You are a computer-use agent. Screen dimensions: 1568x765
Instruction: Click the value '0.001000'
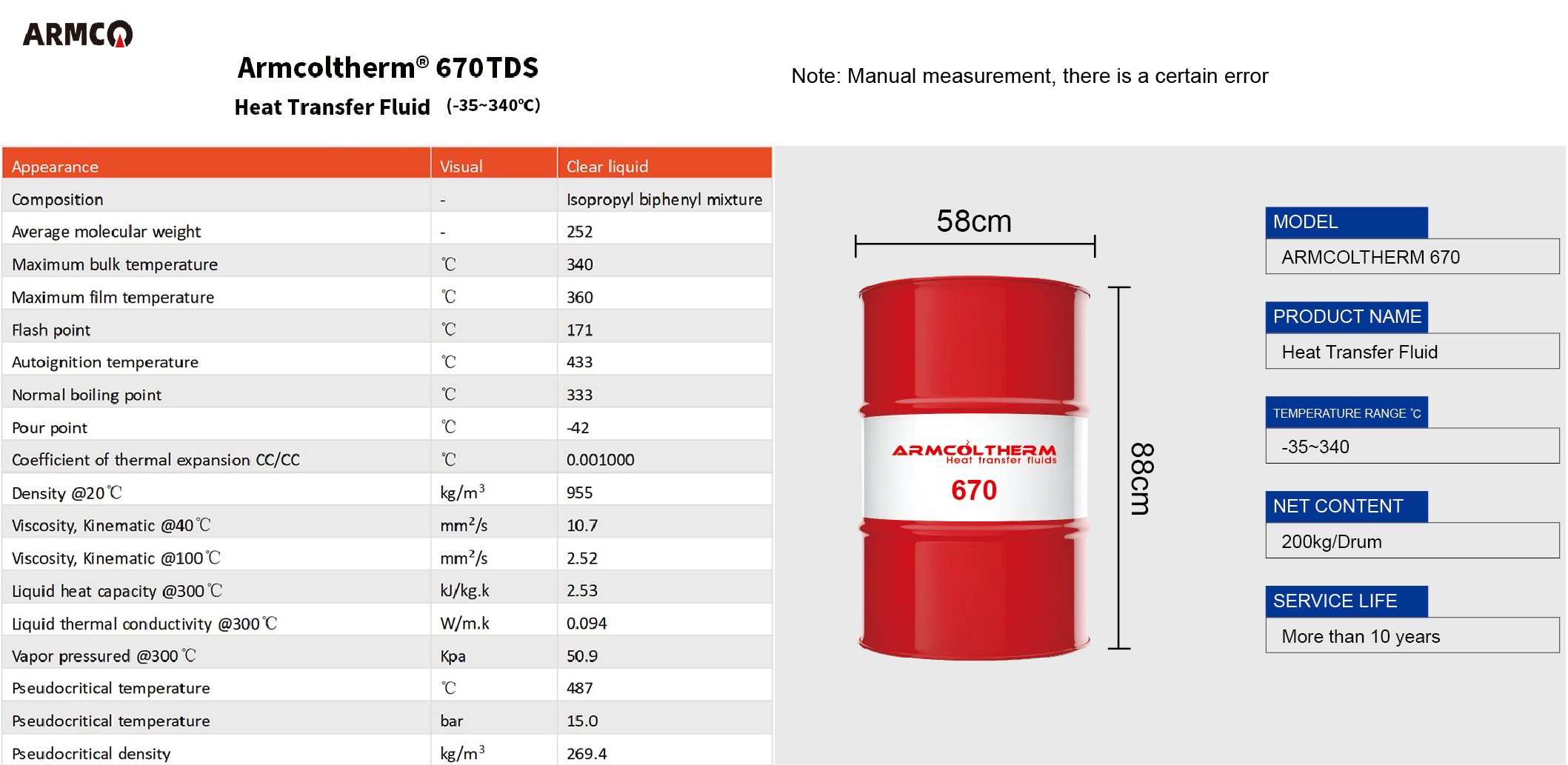(x=601, y=460)
